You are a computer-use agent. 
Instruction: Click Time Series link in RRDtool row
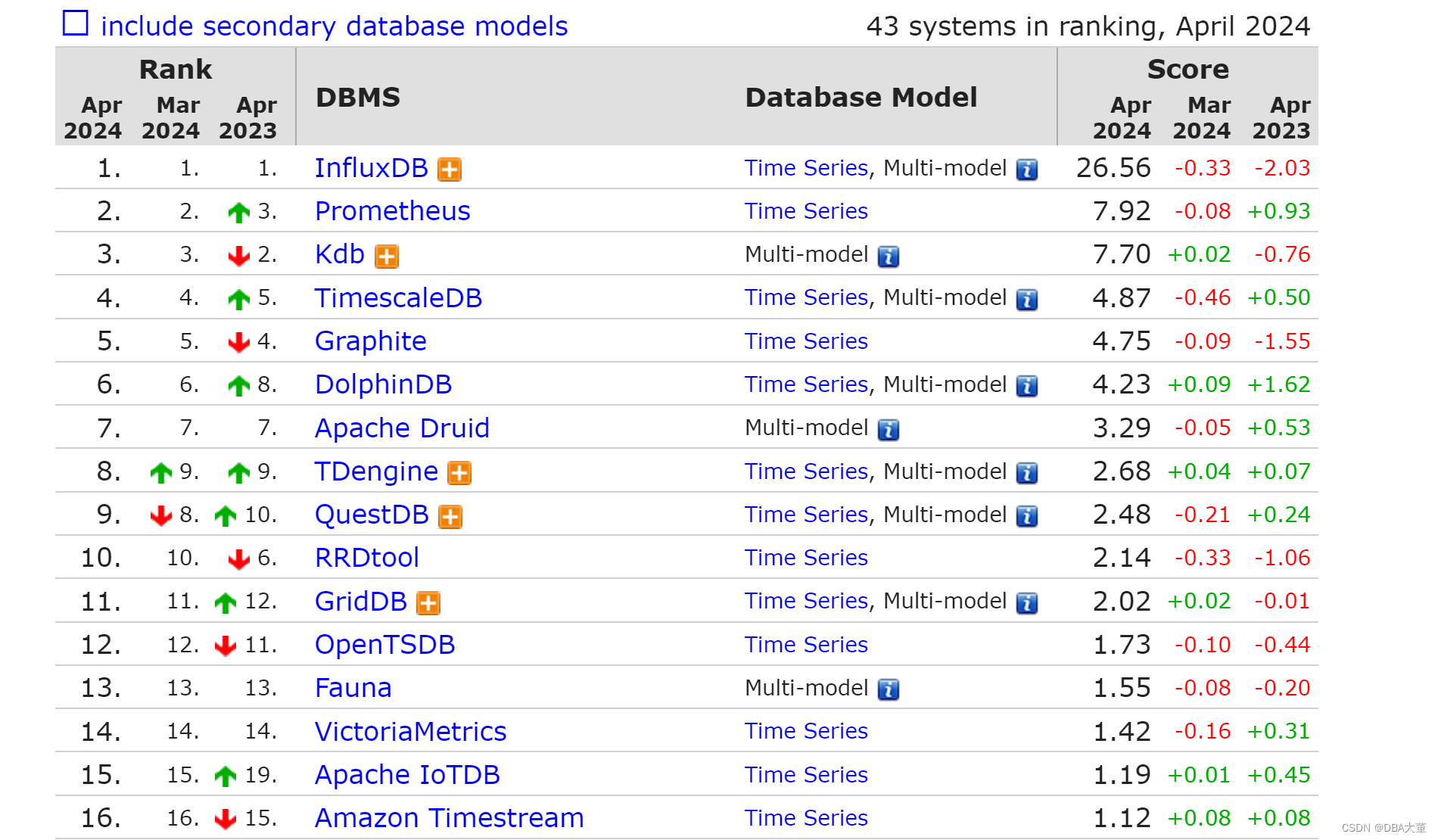[806, 558]
